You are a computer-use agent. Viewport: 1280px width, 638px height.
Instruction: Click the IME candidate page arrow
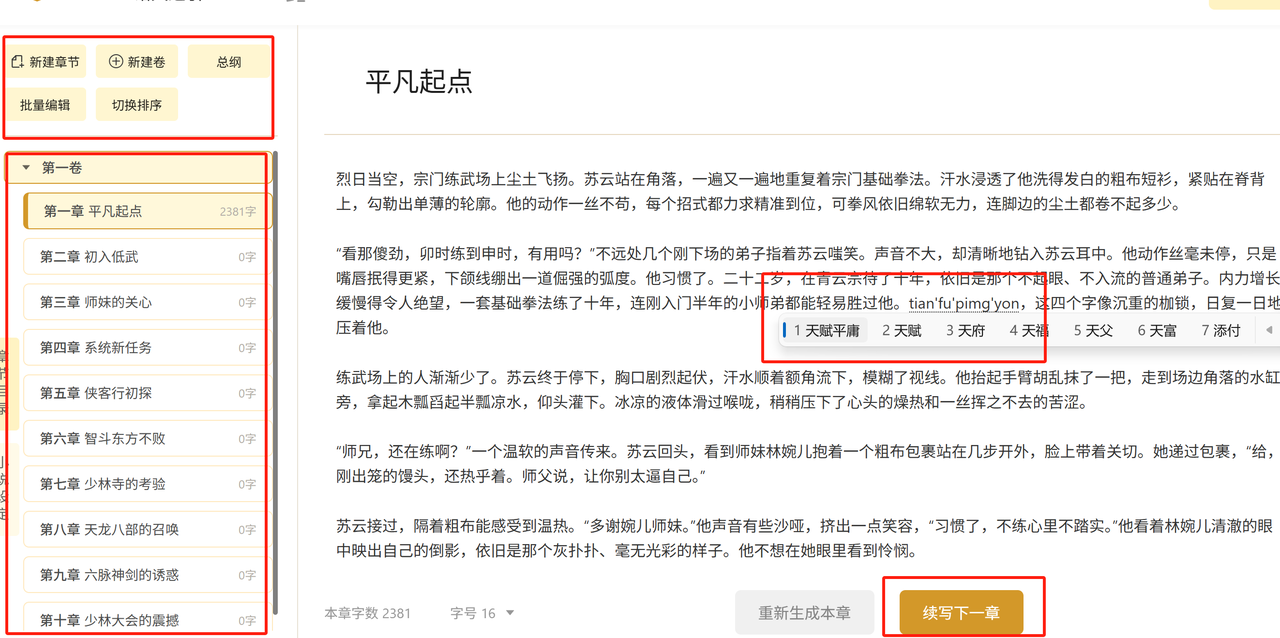tap(1268, 330)
